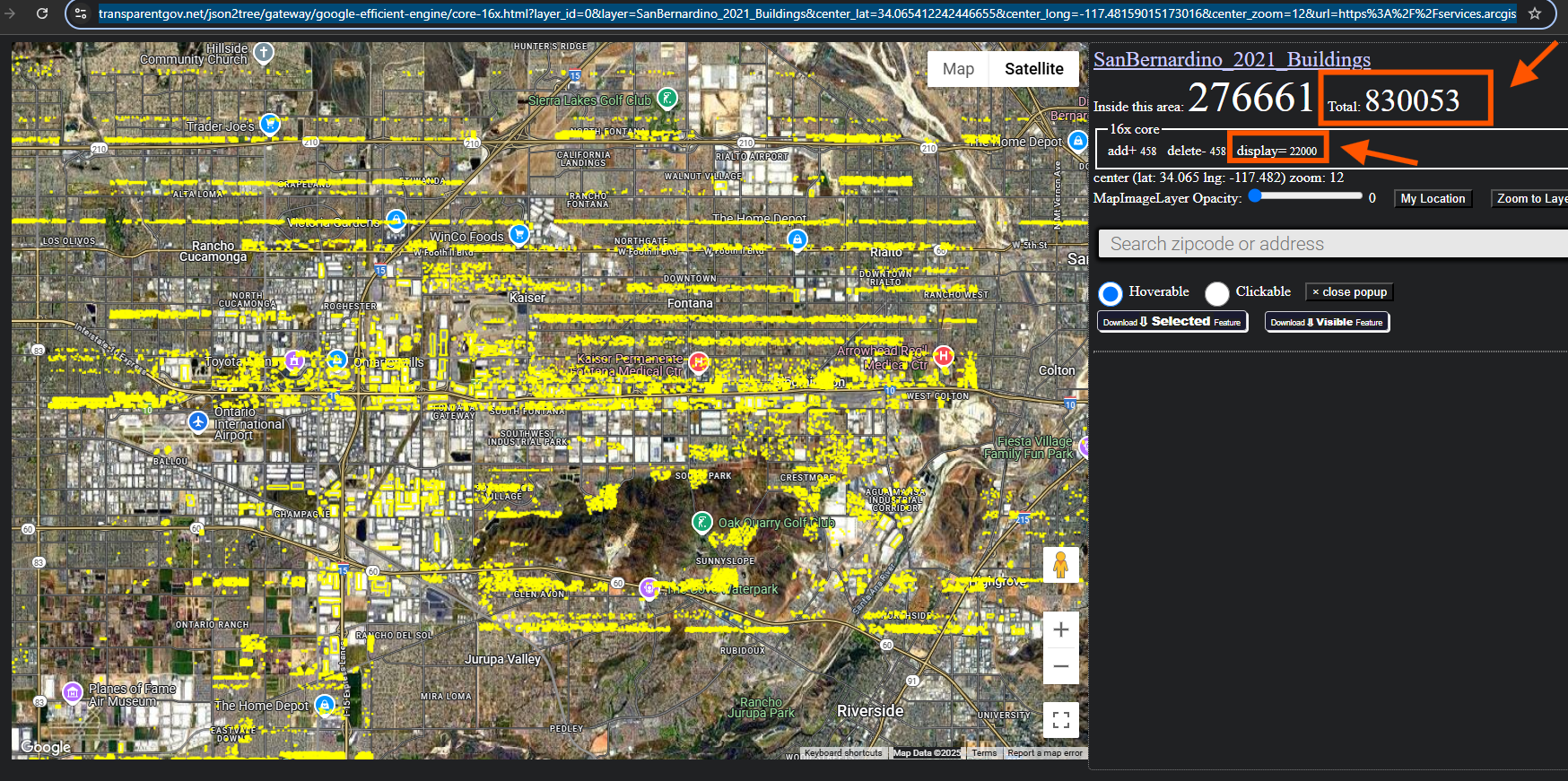This screenshot has height=781, width=1568.
Task: Click the Rancho Cucamonga label on map
Action: [x=213, y=251]
